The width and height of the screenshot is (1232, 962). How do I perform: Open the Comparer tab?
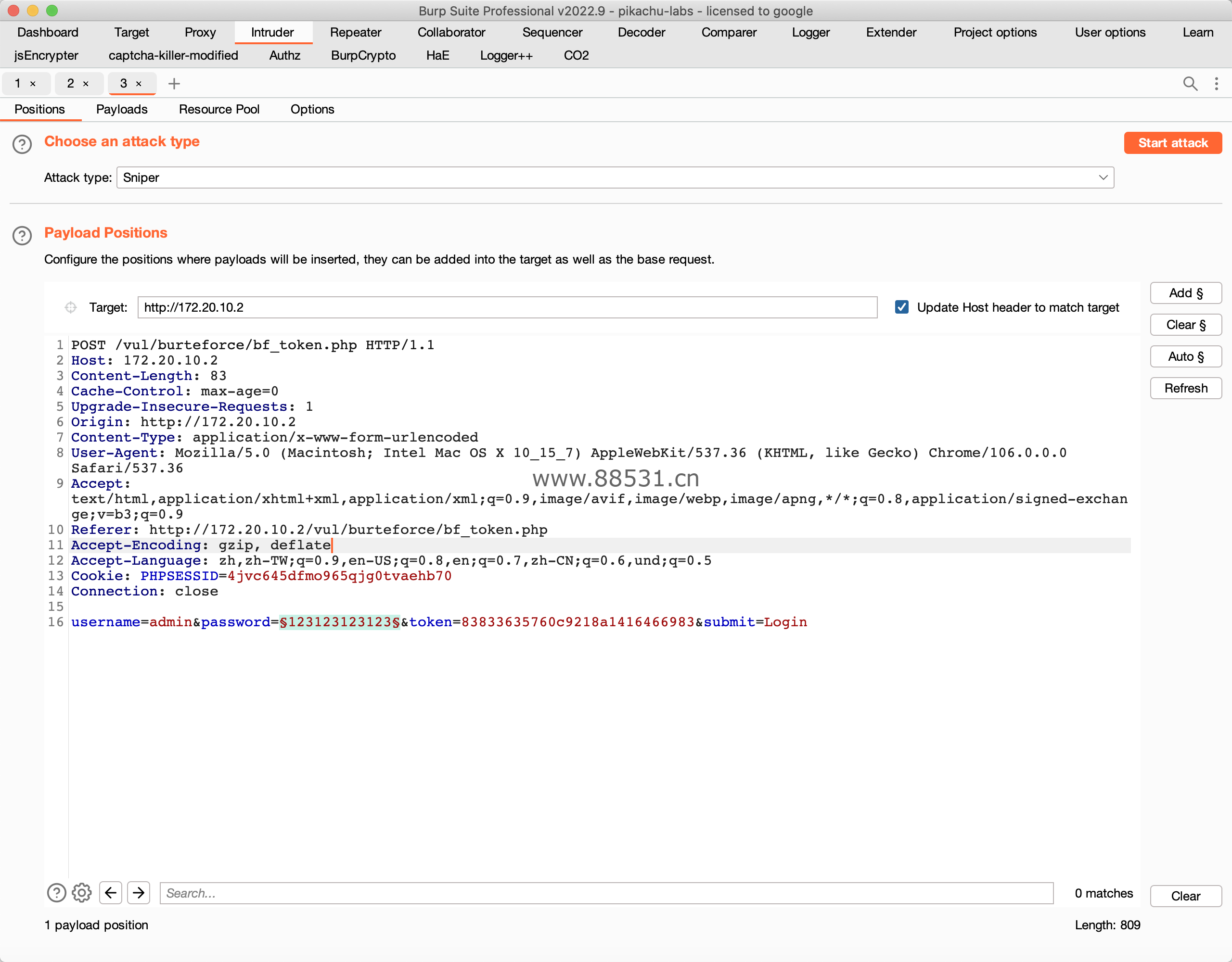[x=729, y=32]
